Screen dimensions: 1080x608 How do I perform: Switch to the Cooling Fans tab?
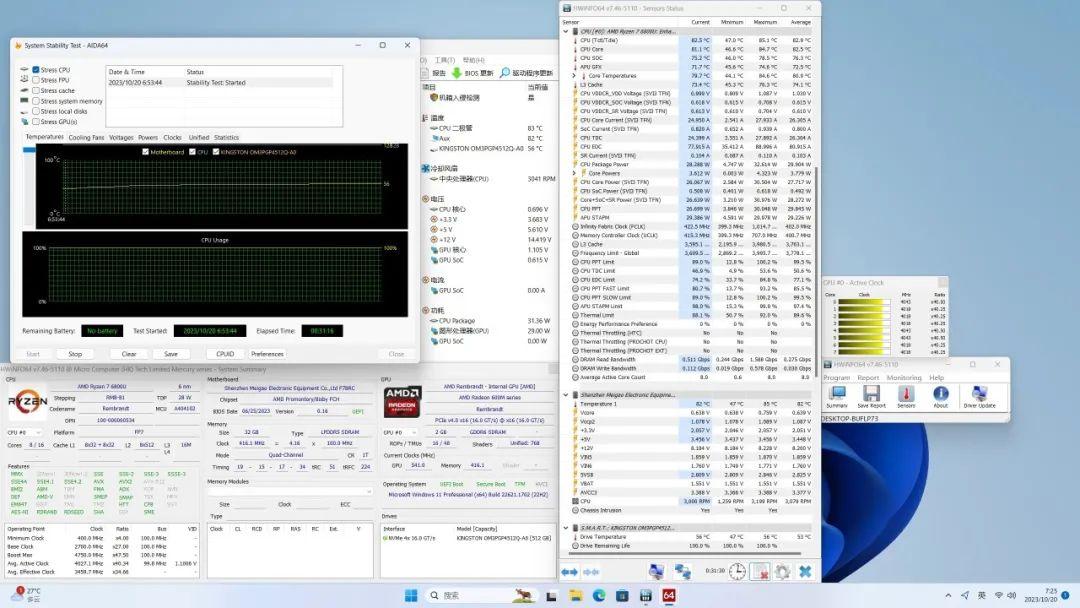[86, 137]
